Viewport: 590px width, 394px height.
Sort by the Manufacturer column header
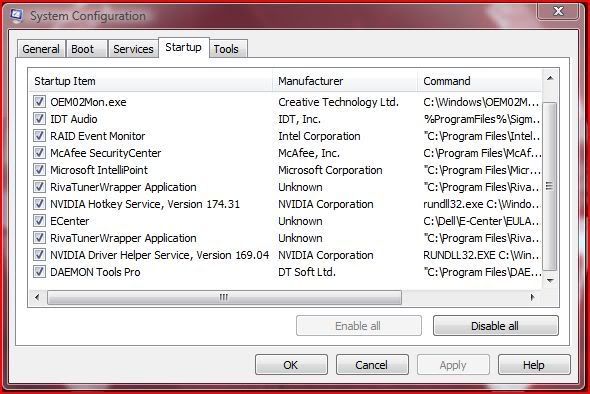click(345, 81)
